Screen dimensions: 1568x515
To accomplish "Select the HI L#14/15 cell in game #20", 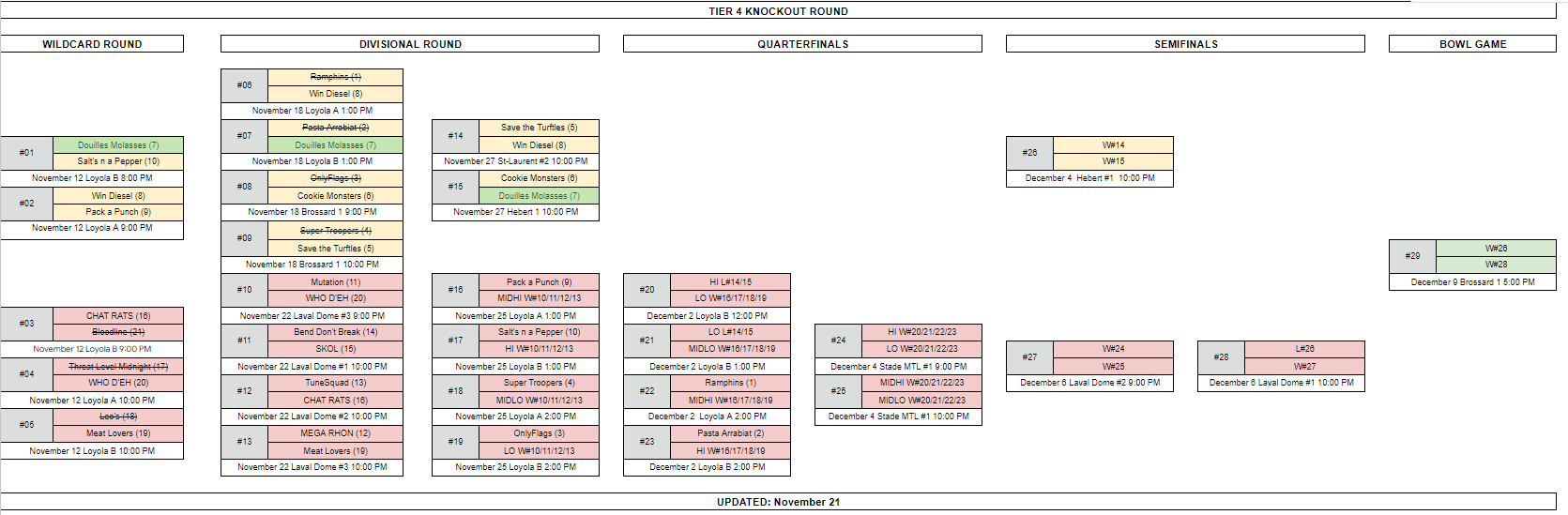I will 731,281.
